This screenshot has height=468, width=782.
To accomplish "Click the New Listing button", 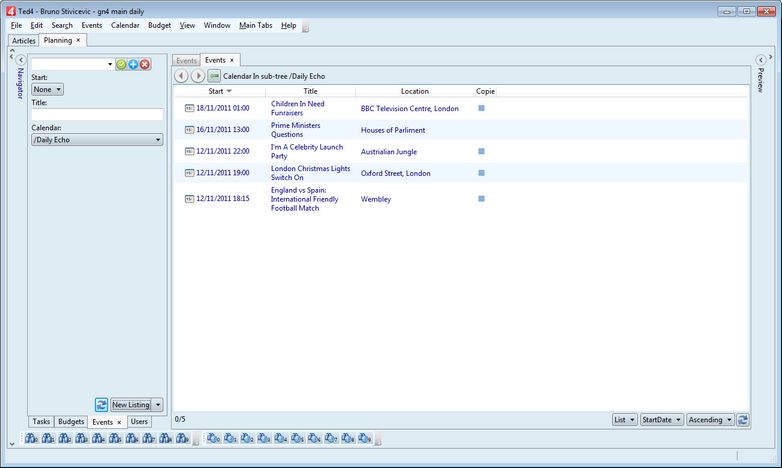I will click(x=131, y=405).
